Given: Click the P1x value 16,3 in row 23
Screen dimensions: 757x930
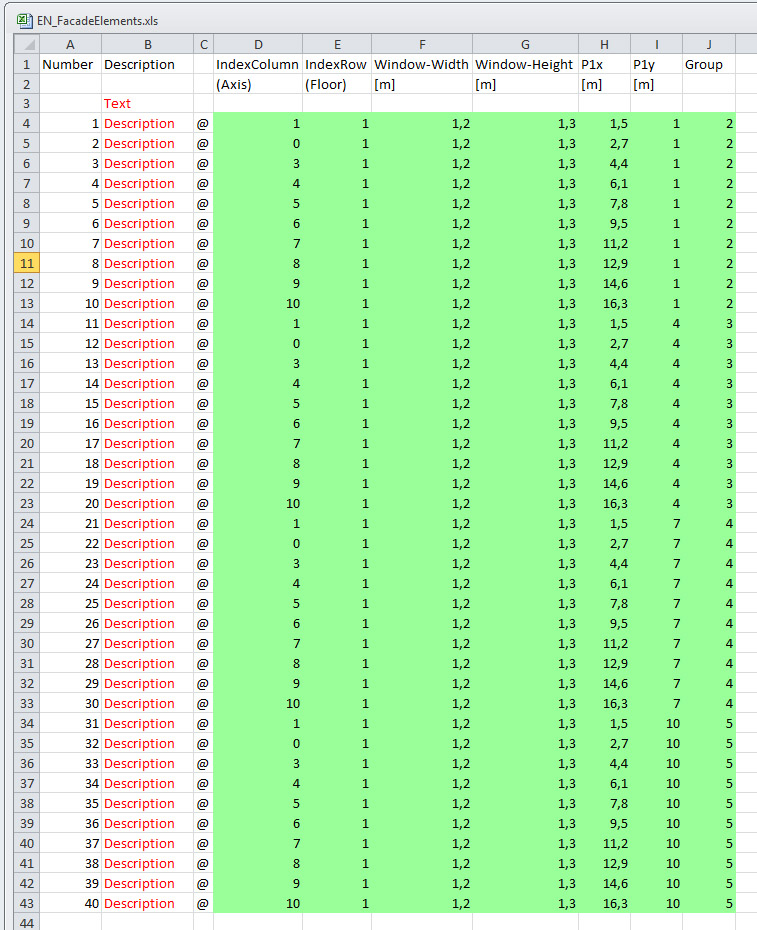Looking at the screenshot, I should 604,504.
